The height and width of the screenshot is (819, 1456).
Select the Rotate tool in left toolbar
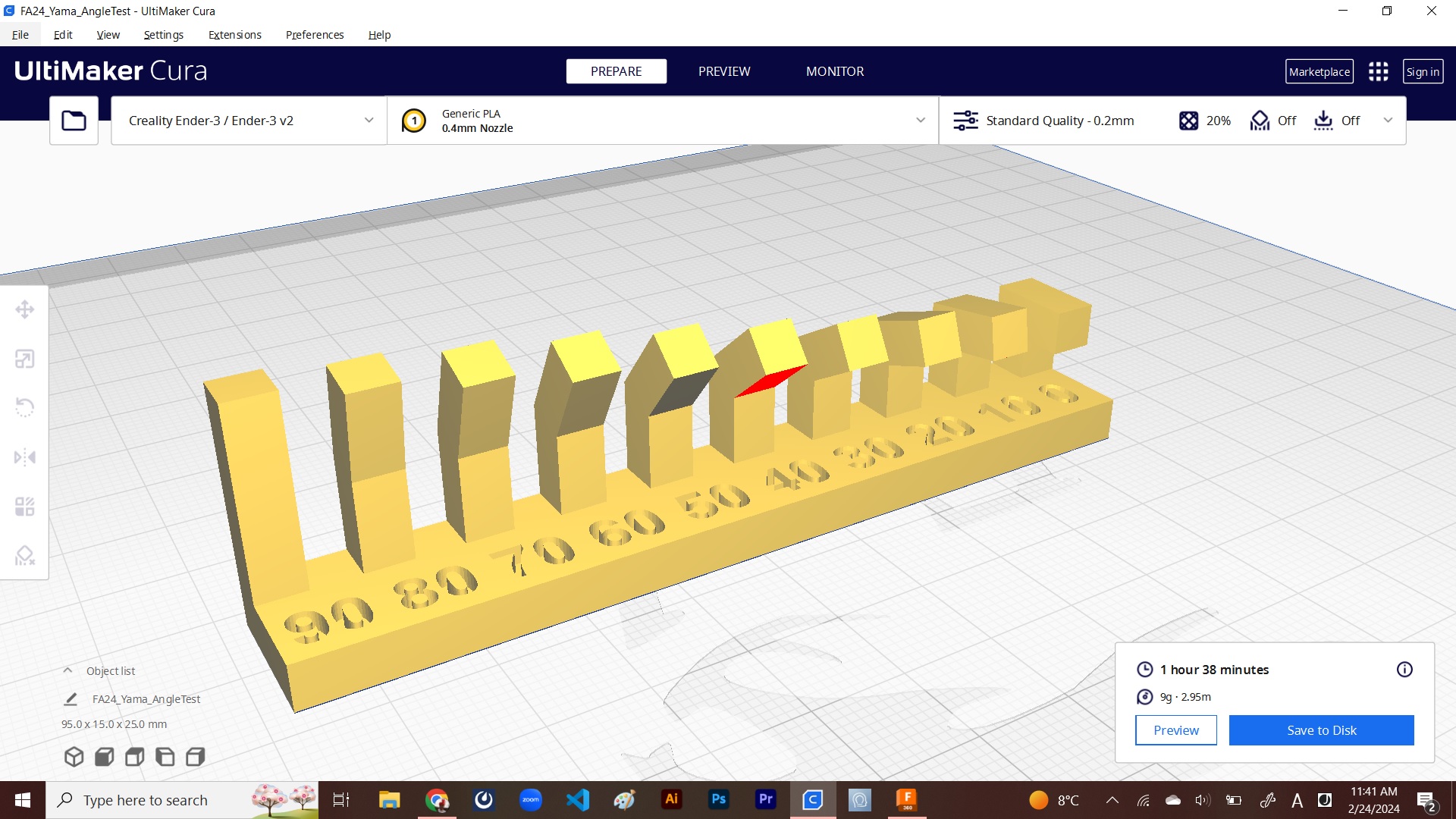pos(24,407)
